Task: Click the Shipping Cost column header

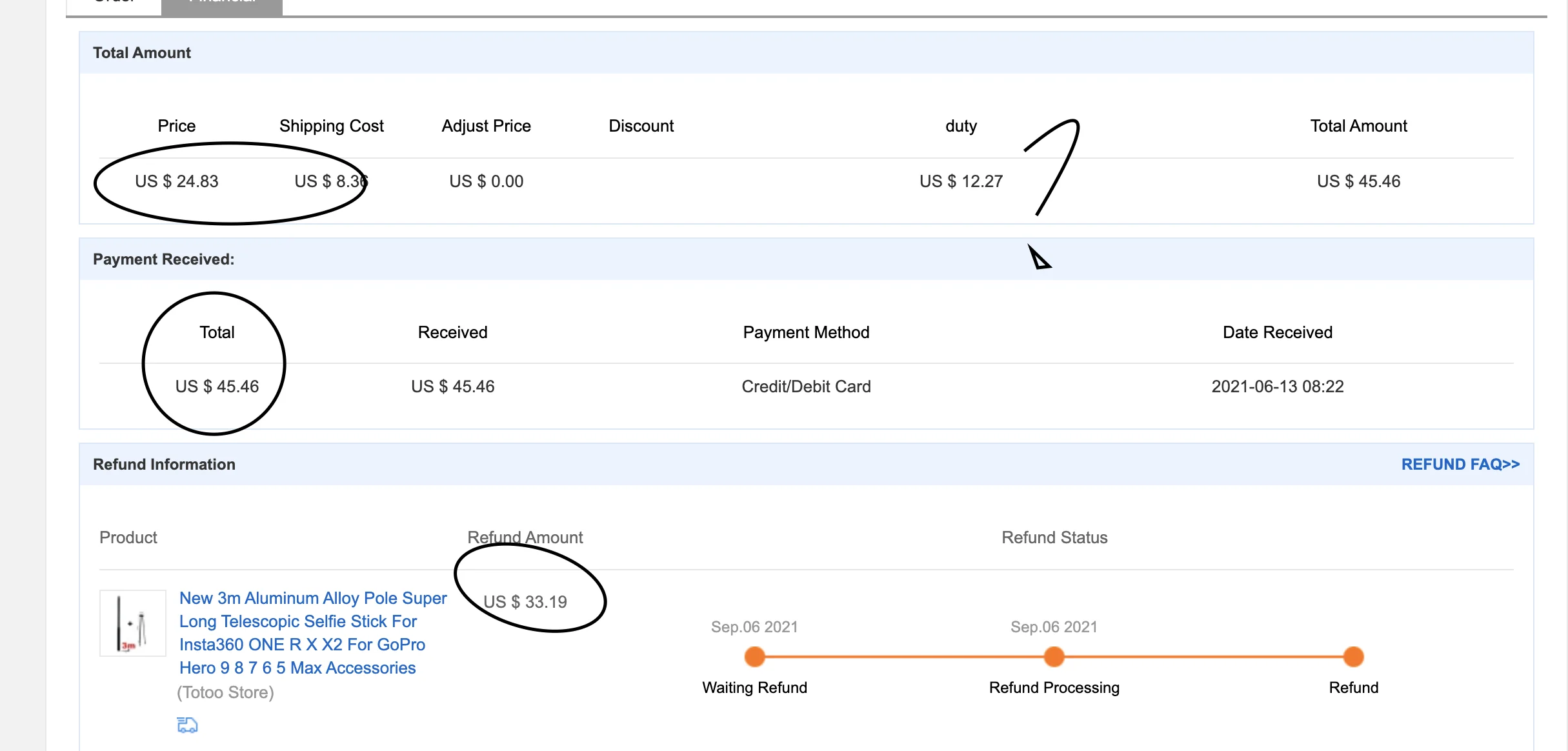Action: point(331,126)
